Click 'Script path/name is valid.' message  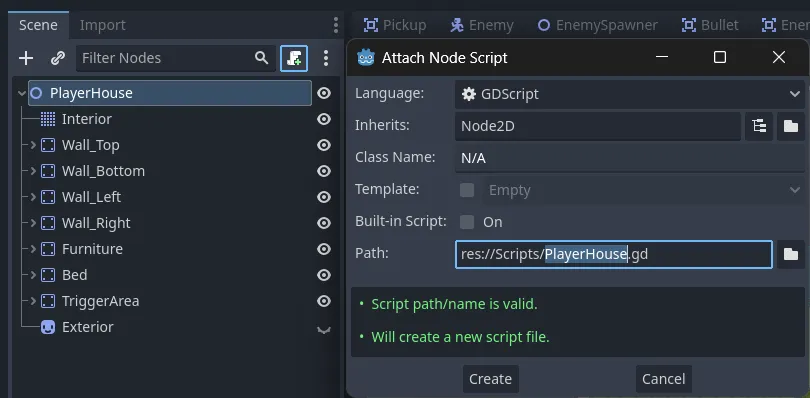click(454, 304)
